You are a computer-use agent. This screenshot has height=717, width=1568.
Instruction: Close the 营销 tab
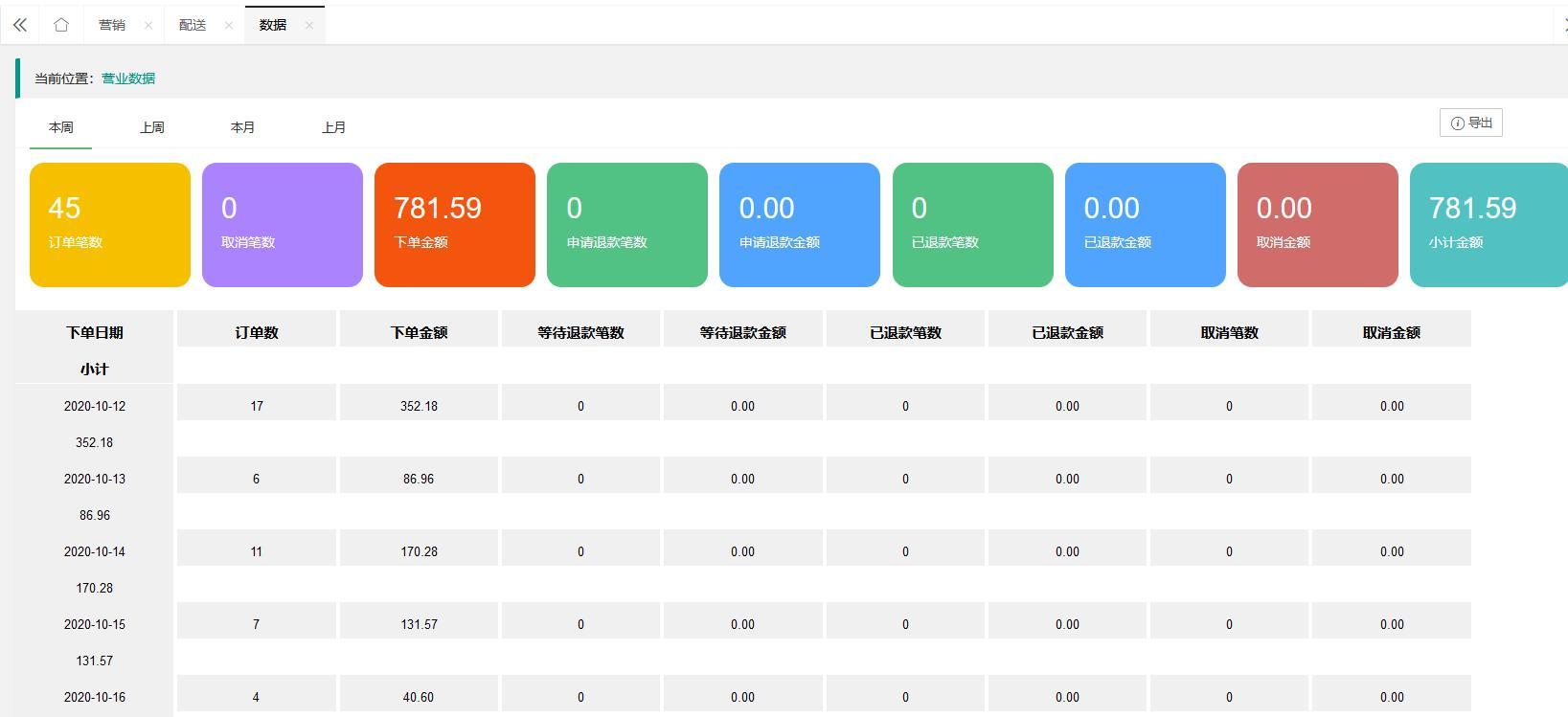(148, 26)
